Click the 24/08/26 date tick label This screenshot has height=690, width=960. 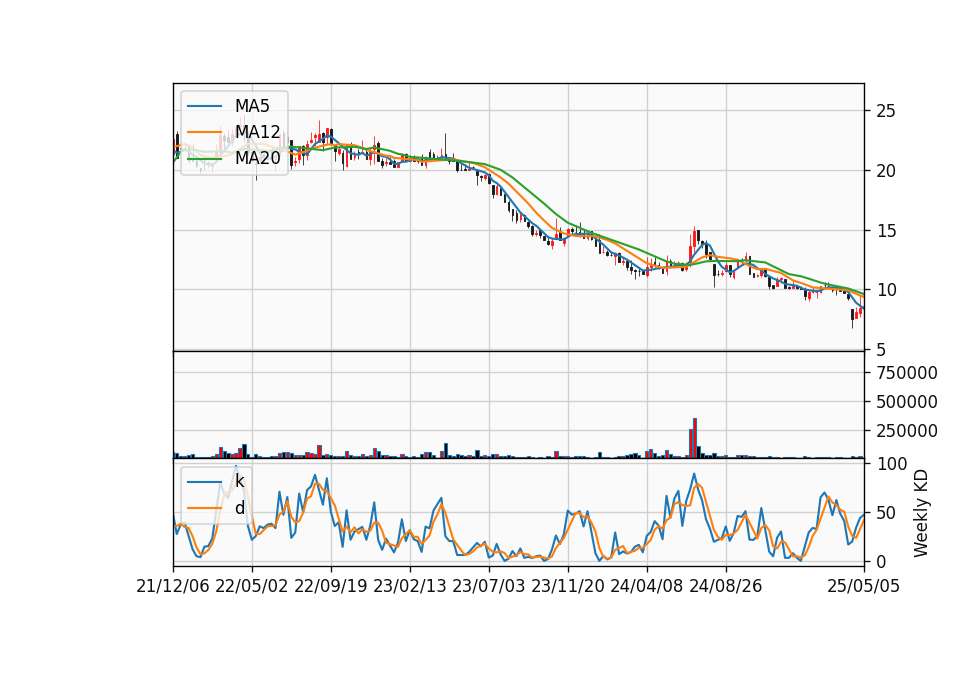[726, 586]
